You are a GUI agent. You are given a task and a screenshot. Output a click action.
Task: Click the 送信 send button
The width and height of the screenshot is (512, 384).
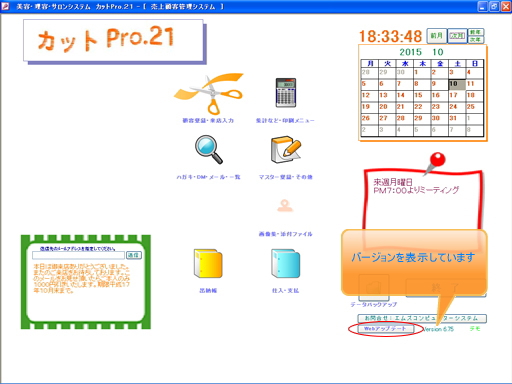coord(134,255)
